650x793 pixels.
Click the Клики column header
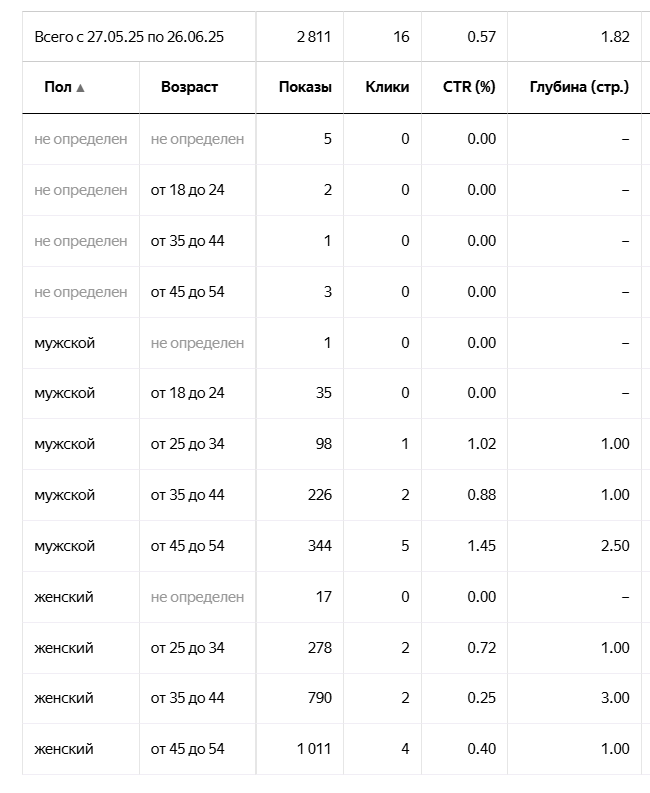388,87
